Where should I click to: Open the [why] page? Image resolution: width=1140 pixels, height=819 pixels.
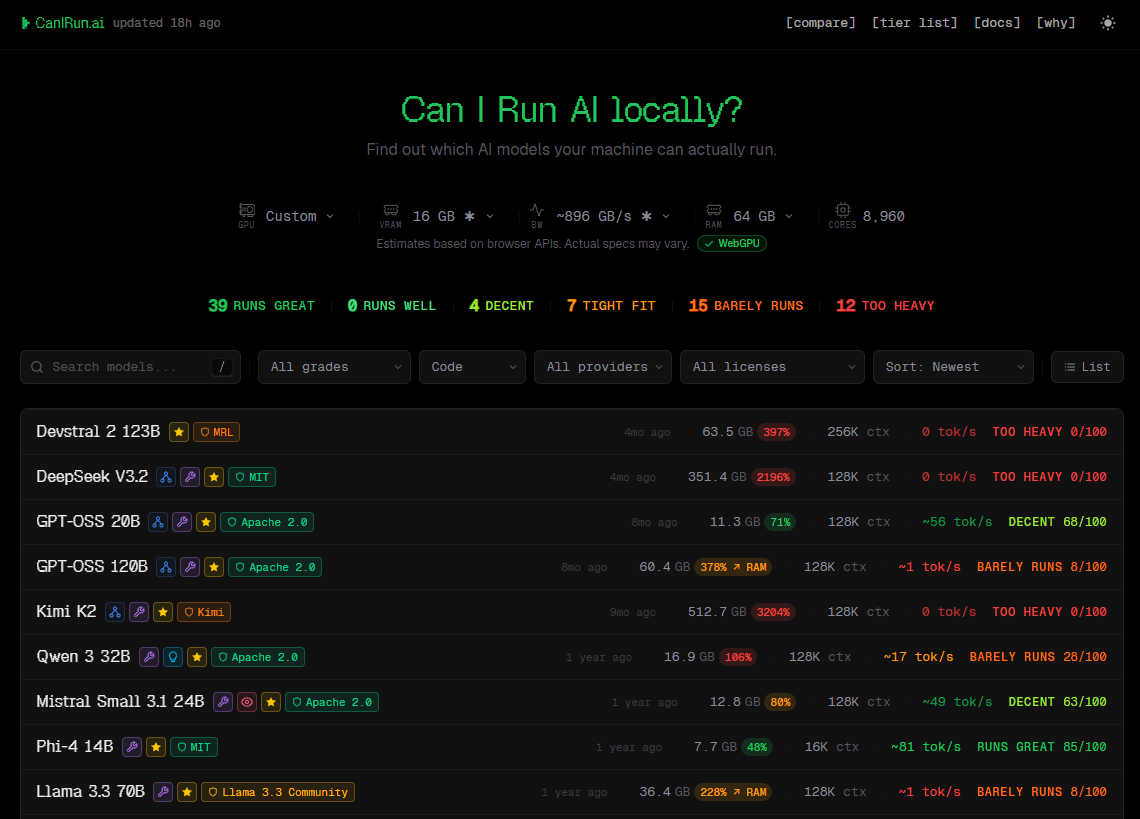pyautogui.click(x=1056, y=23)
